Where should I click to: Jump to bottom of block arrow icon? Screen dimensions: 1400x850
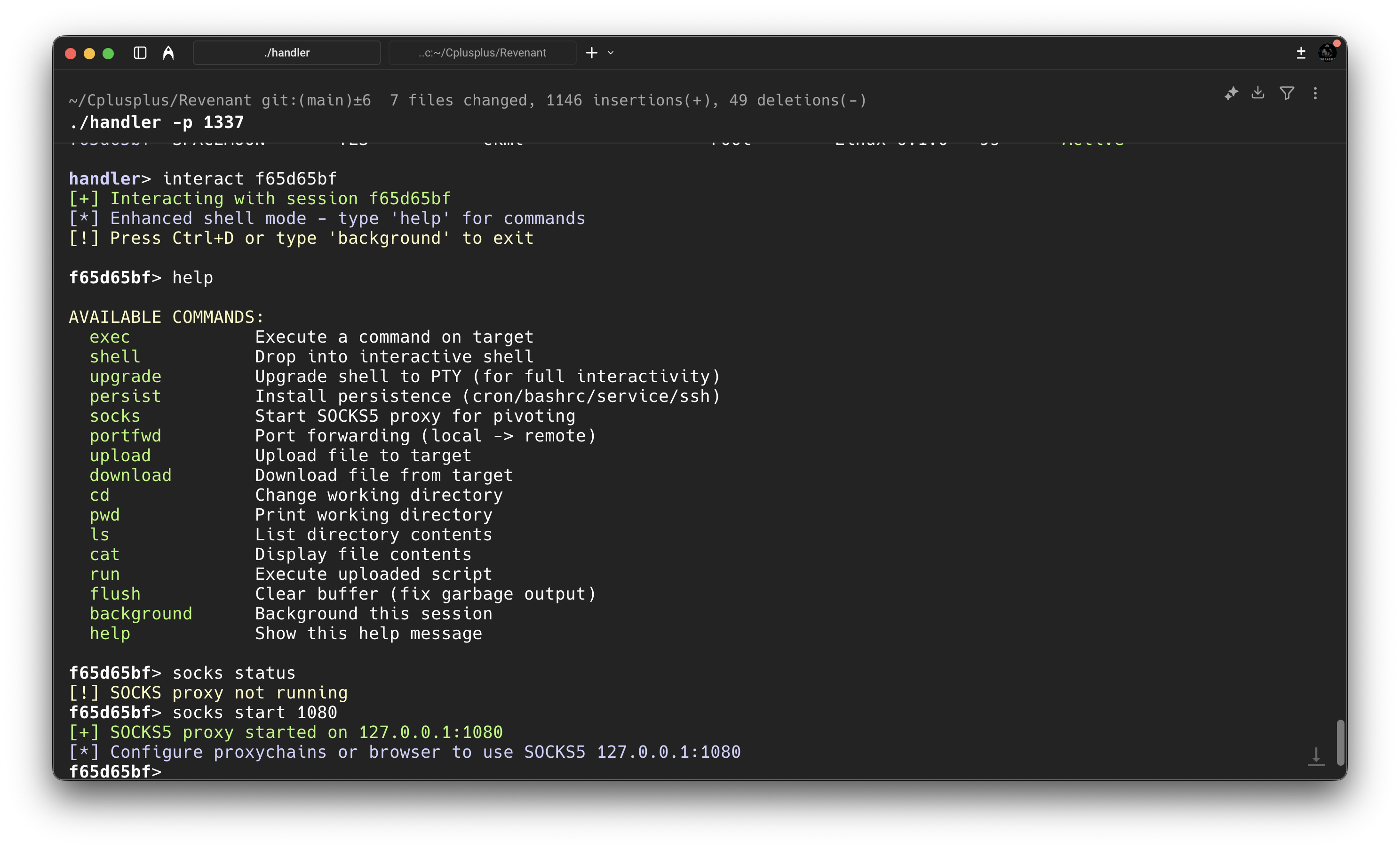[1316, 757]
